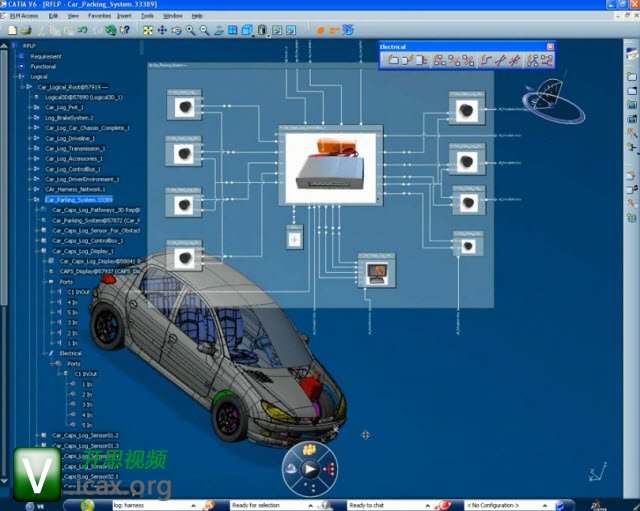Select the Rotate view tool
This screenshot has height=511, width=640.
(176, 30)
